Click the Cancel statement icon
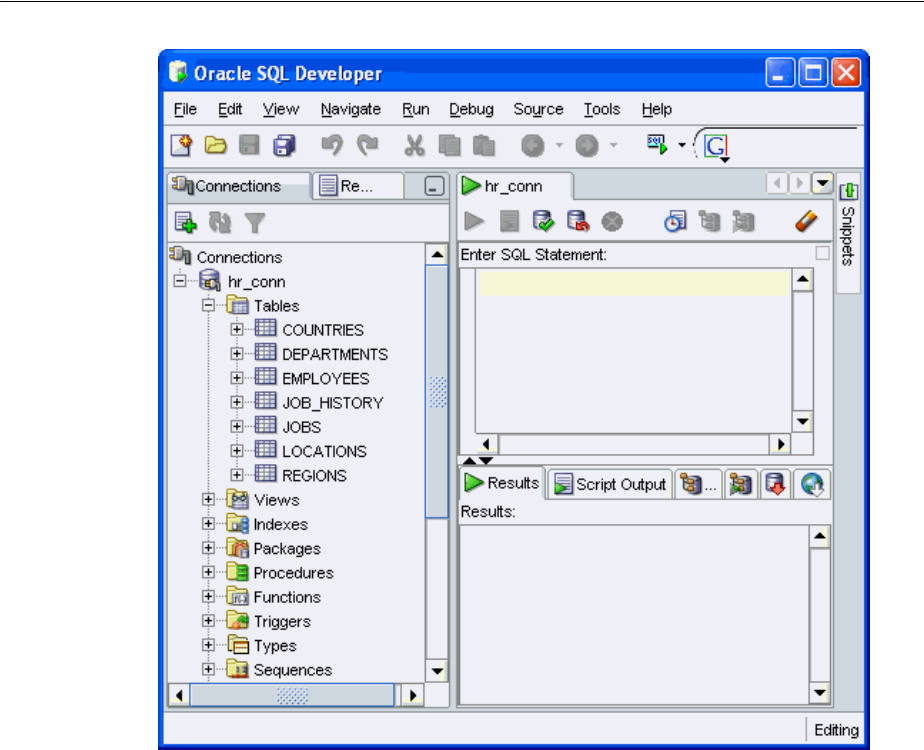Image resolution: width=924 pixels, height=750 pixels. tap(612, 222)
